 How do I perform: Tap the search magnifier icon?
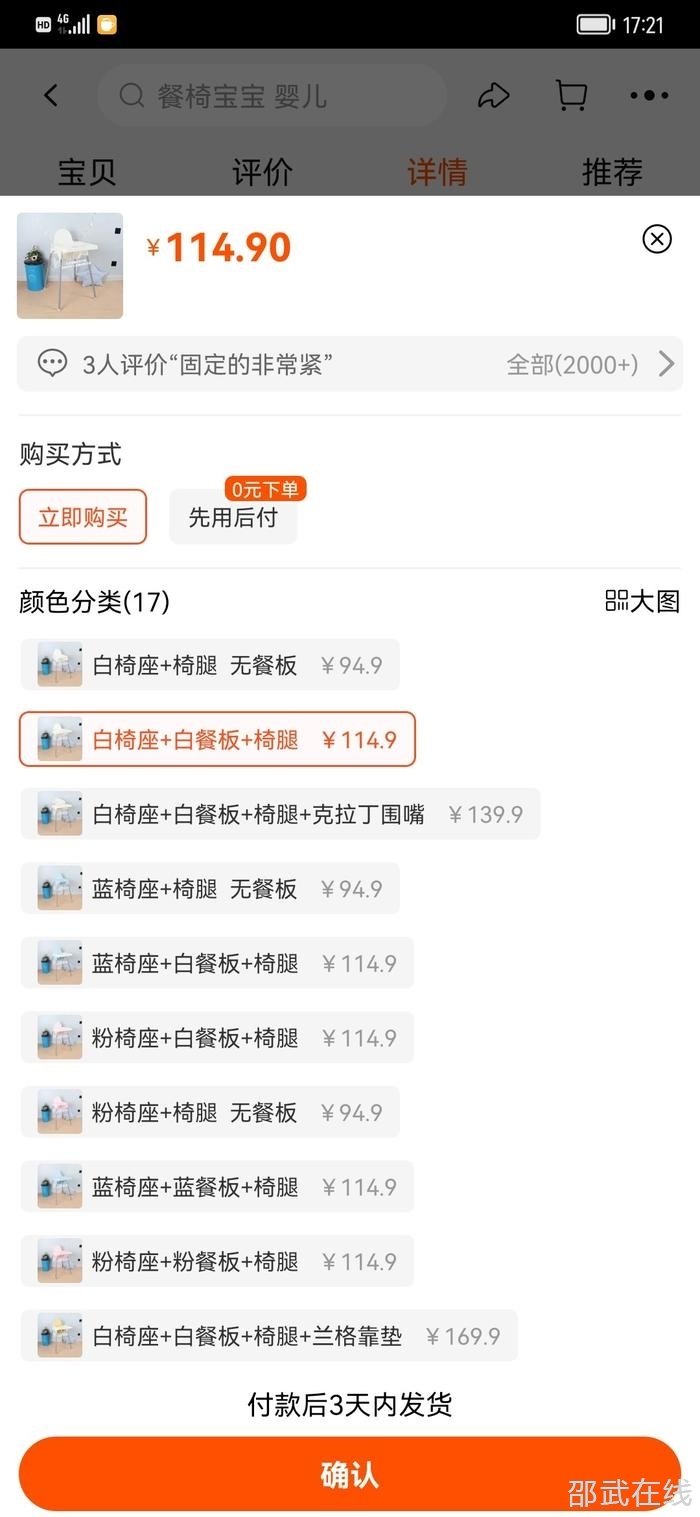(131, 96)
